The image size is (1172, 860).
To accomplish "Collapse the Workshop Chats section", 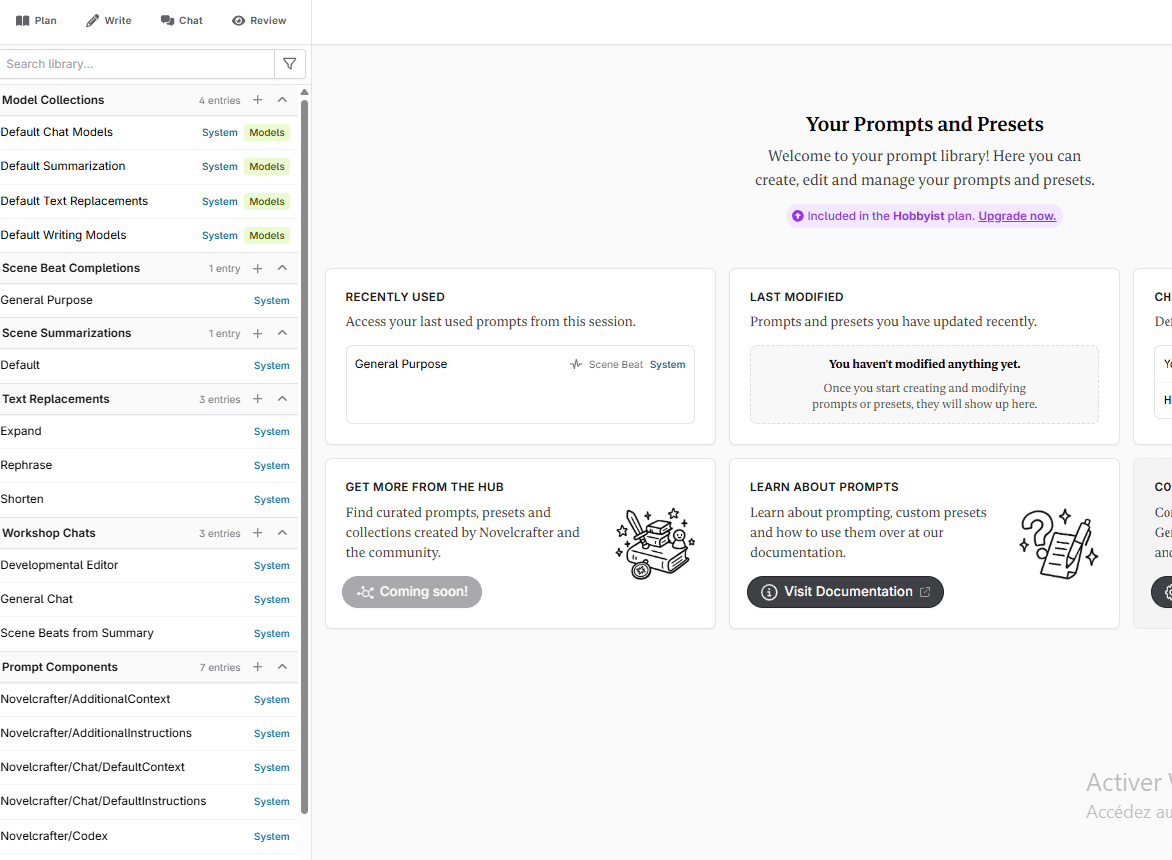I will [x=282, y=533].
